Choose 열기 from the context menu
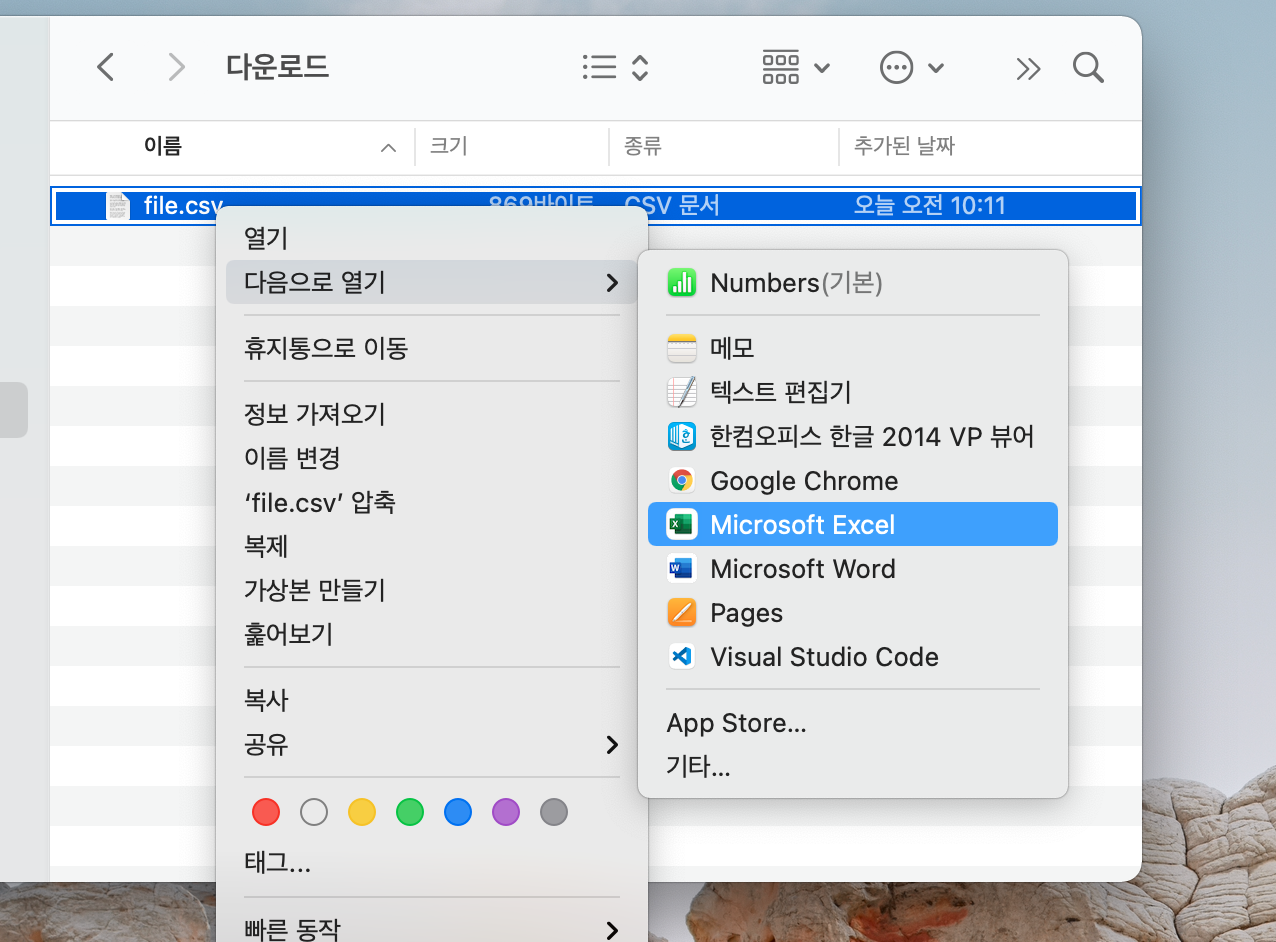The height and width of the screenshot is (942, 1276). pyautogui.click(x=431, y=238)
